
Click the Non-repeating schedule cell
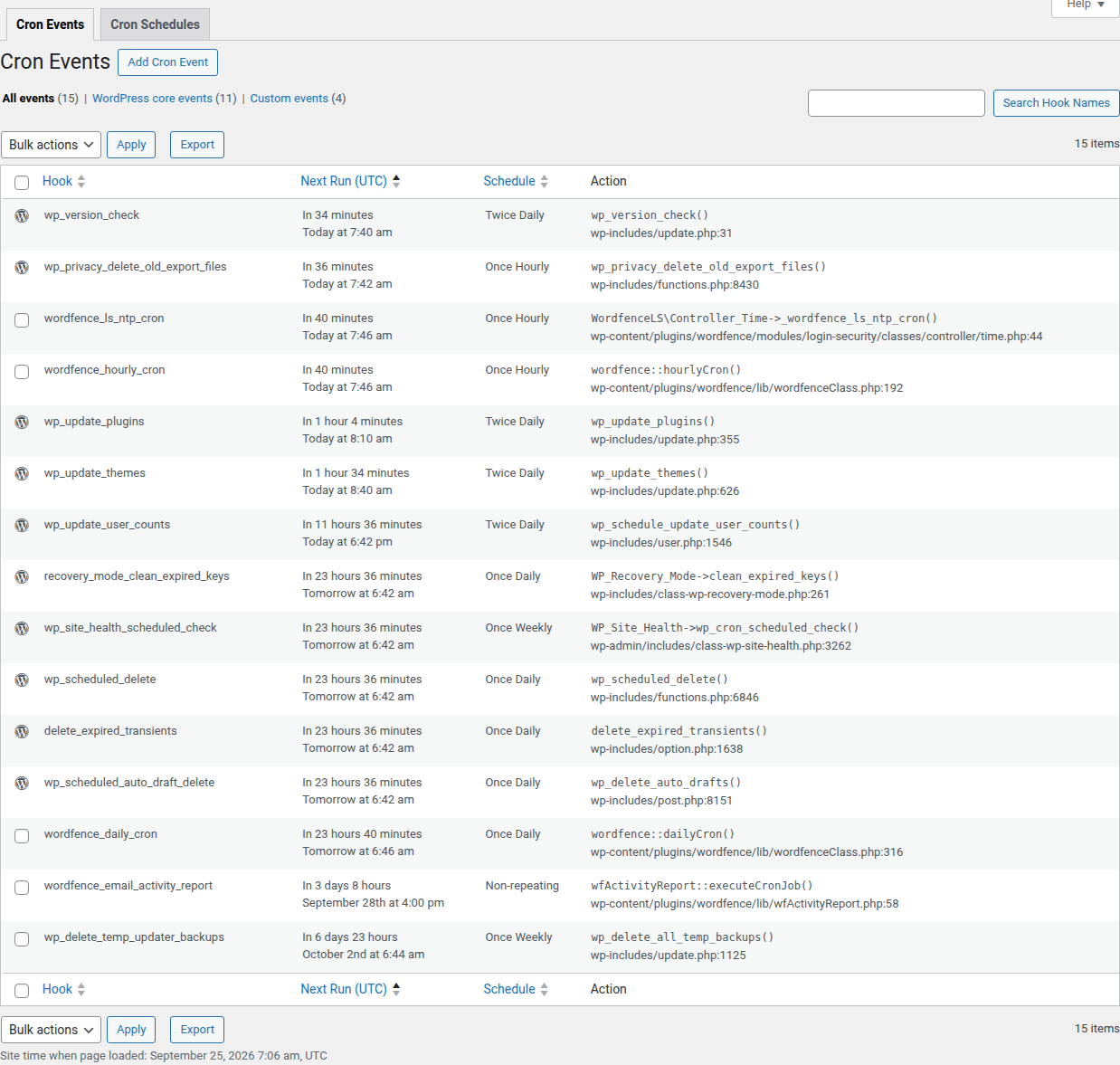point(522,886)
